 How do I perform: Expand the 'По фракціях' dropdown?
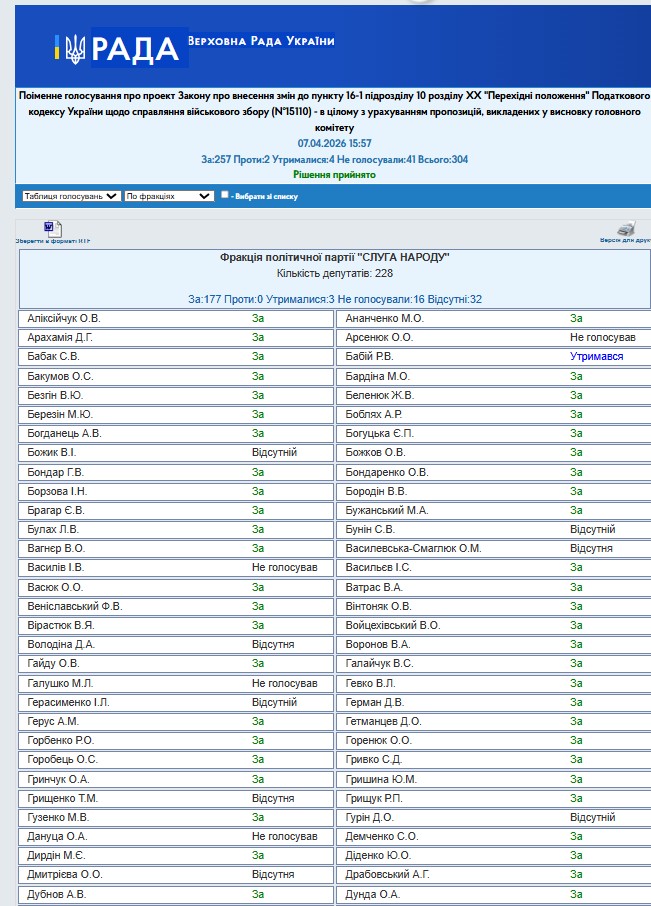tap(169, 196)
